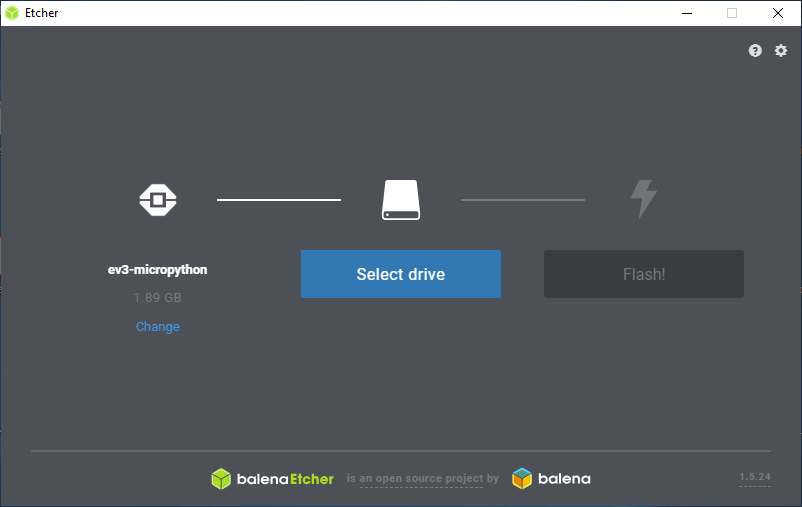
Task: Open the settings gear icon
Action: tap(781, 51)
